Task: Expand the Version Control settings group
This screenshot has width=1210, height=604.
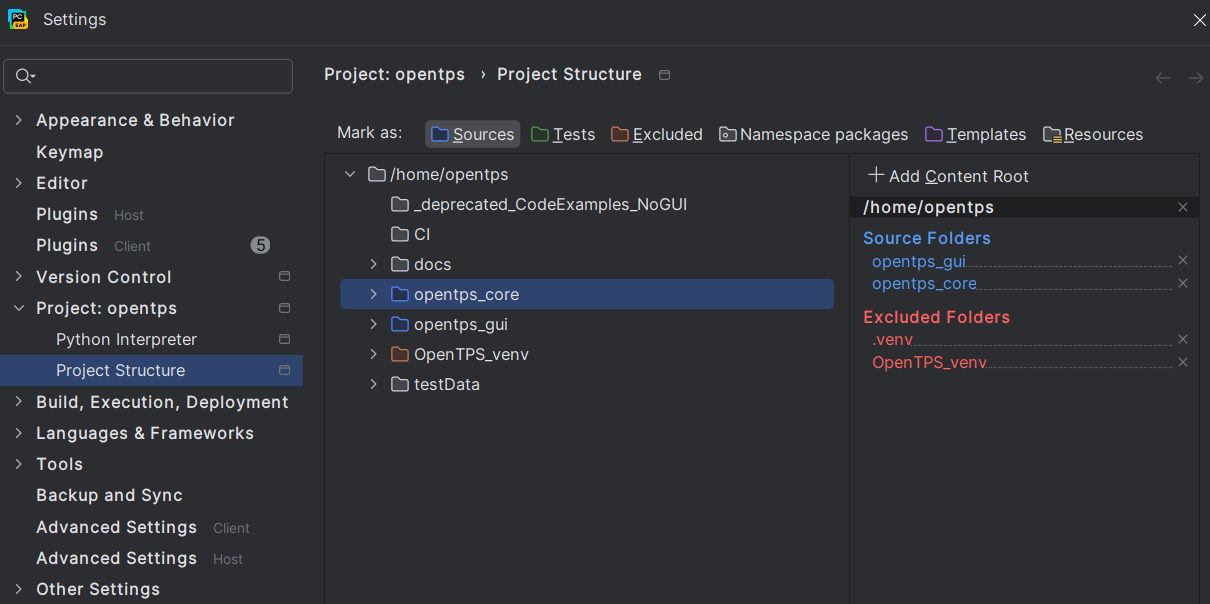Action: (x=19, y=277)
